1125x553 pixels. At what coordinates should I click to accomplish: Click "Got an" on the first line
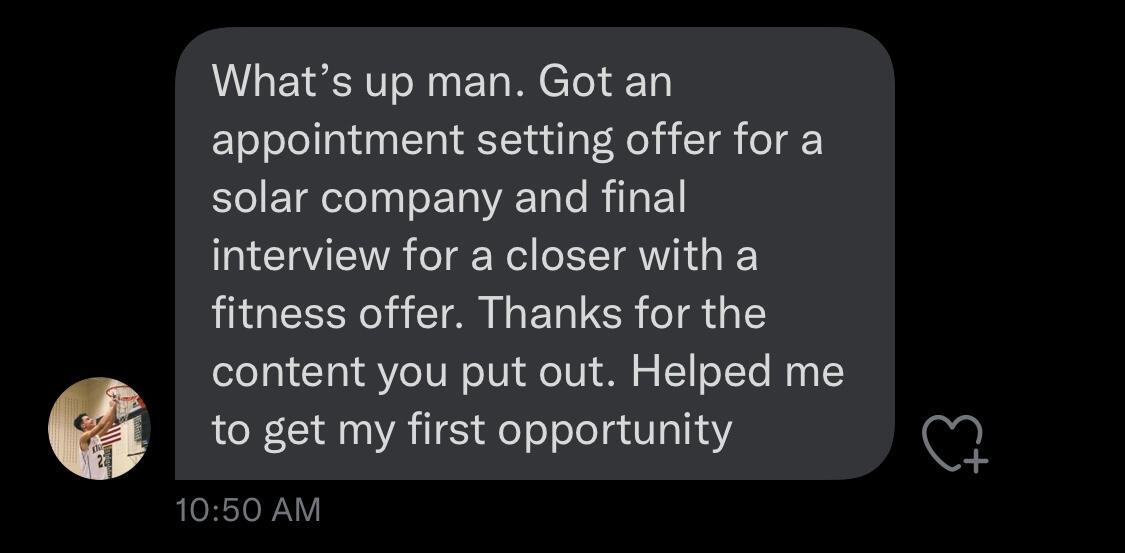click(x=605, y=82)
